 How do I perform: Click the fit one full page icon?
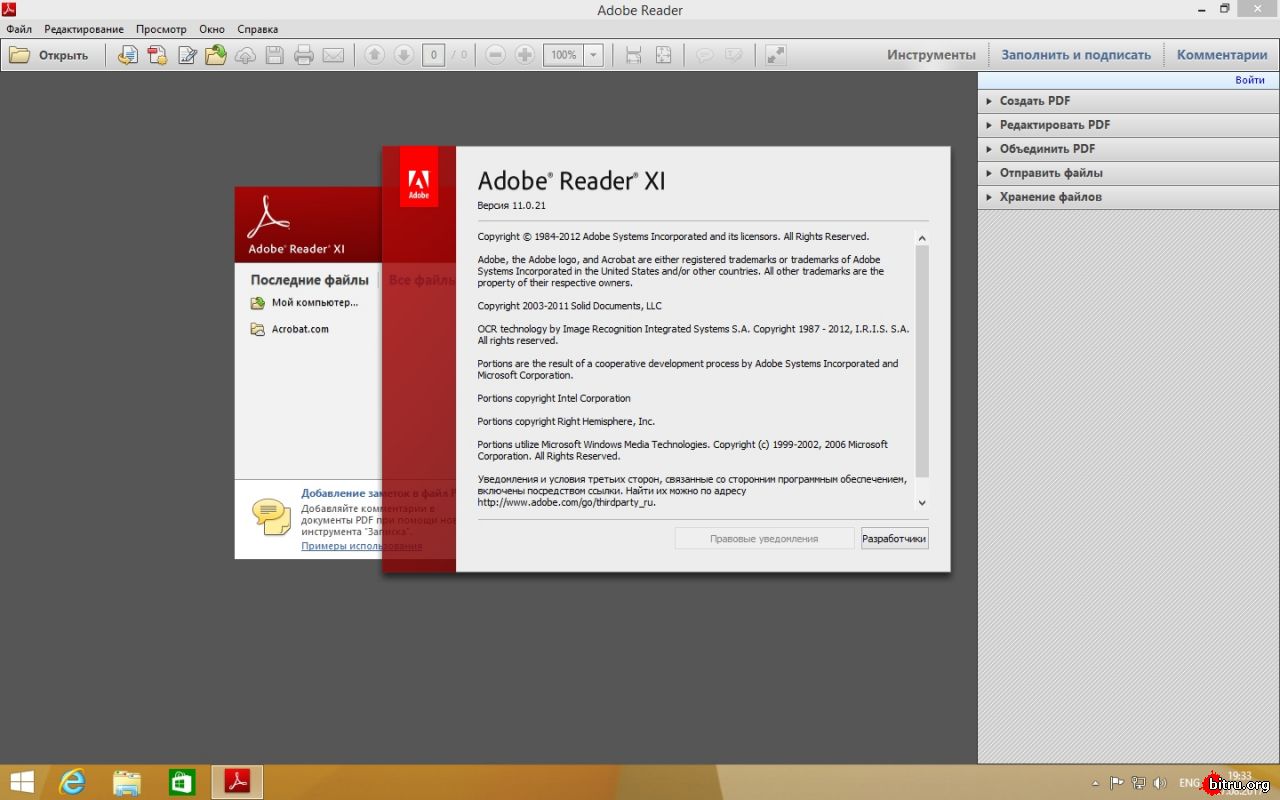coord(663,55)
